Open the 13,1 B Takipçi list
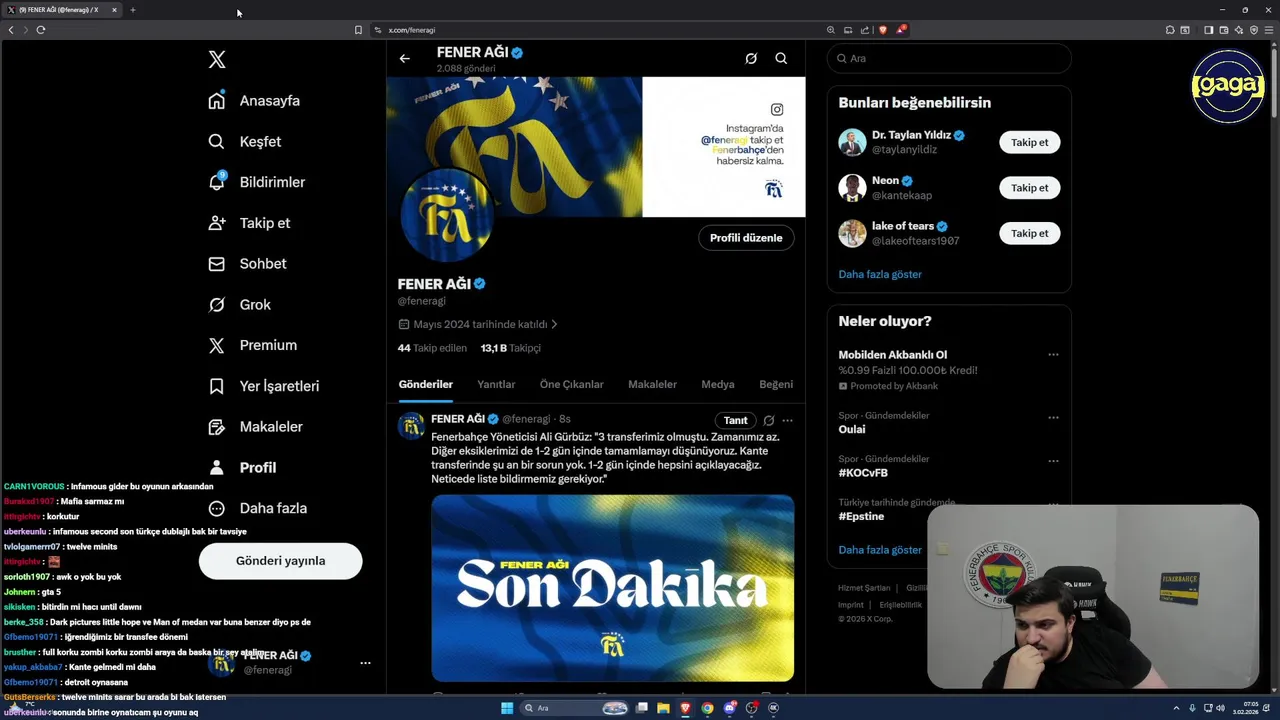Screen dimensions: 1280x720 [x=510, y=348]
